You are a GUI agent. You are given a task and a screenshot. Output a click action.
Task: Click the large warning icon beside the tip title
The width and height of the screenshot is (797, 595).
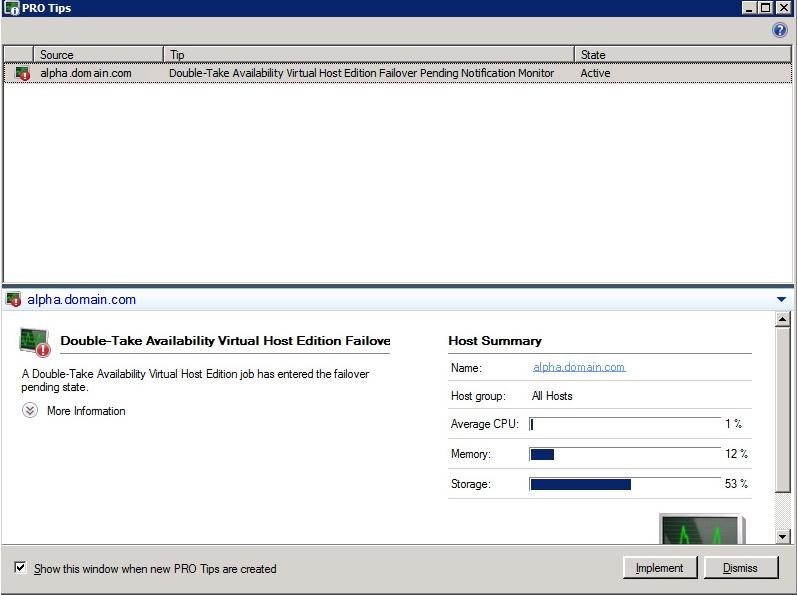(x=35, y=341)
